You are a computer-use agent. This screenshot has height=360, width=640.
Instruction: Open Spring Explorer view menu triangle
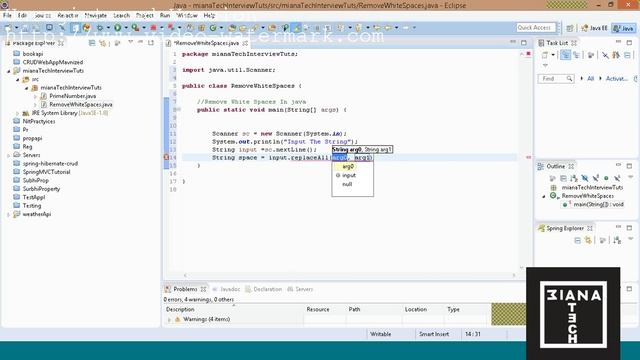pyautogui.click(x=631, y=239)
